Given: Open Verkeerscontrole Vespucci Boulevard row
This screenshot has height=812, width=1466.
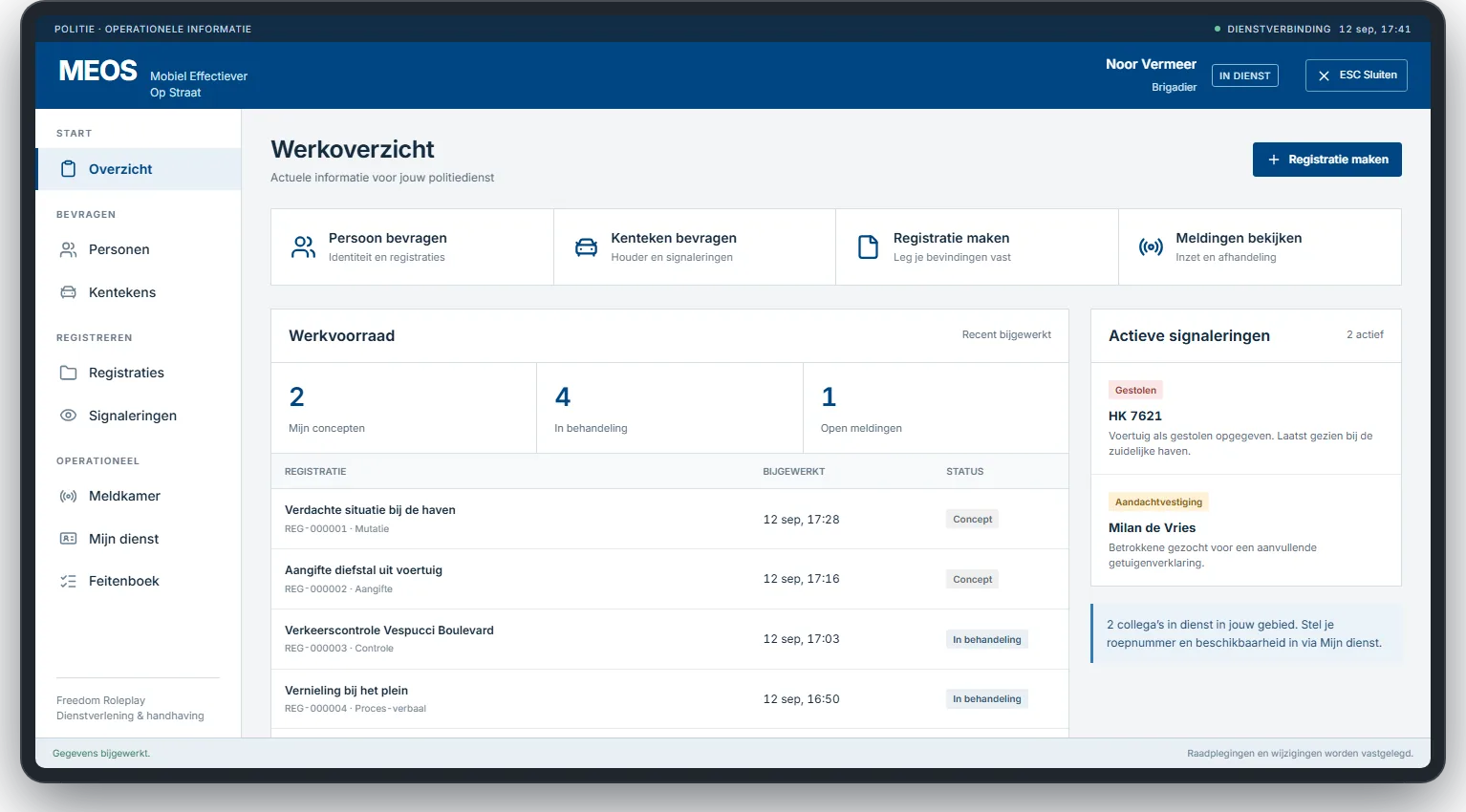Looking at the screenshot, I should pos(670,639).
